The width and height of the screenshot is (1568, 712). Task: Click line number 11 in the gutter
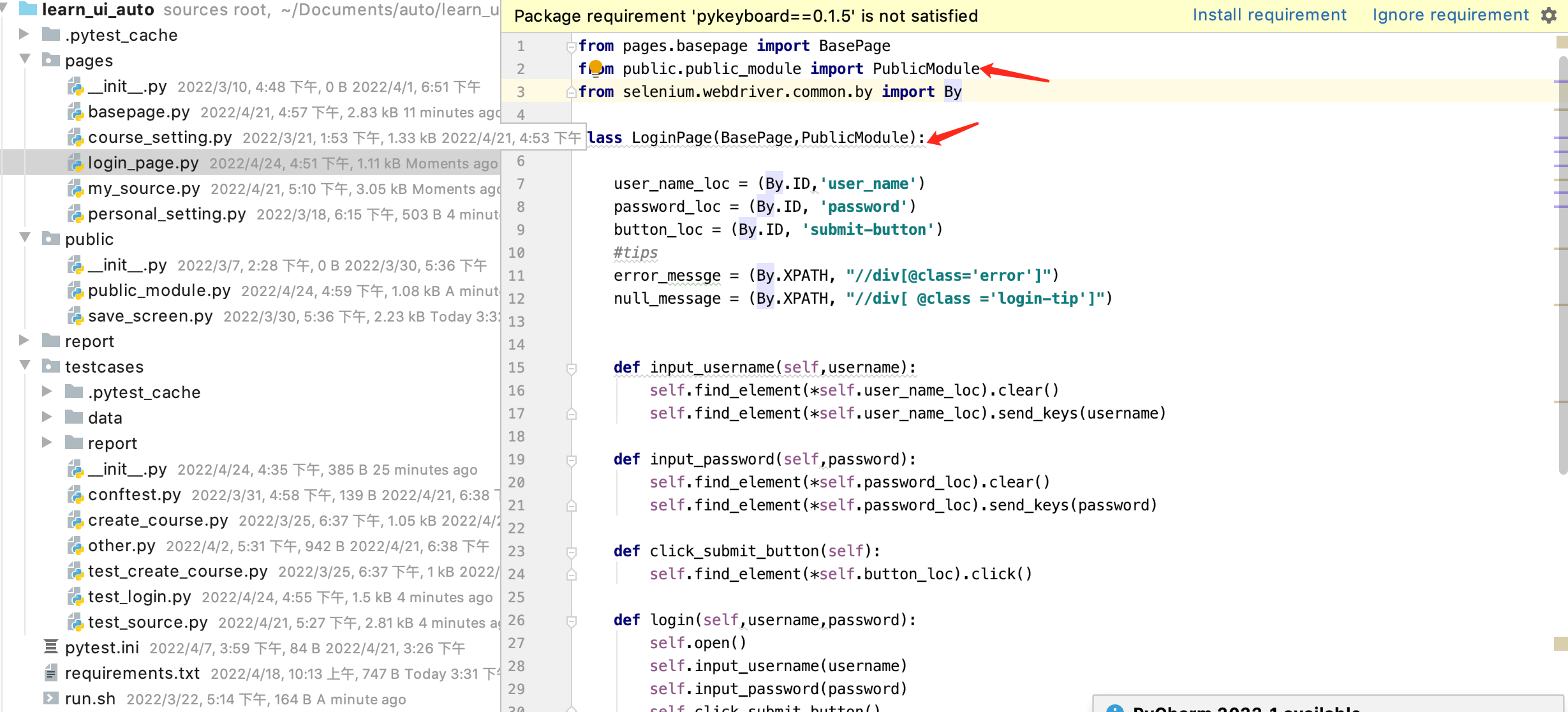coord(516,276)
